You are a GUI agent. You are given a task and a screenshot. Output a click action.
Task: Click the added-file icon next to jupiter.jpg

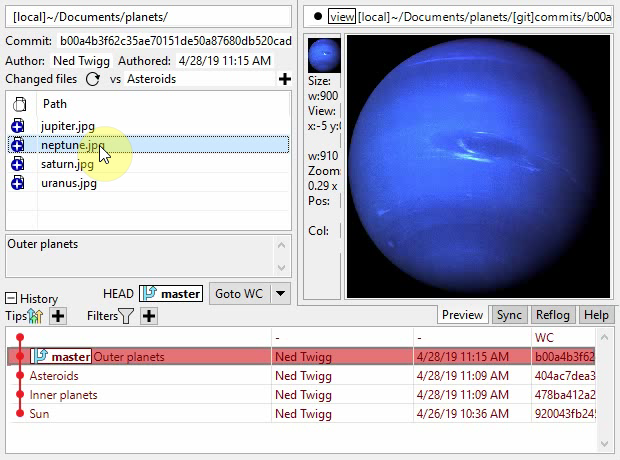click(x=18, y=126)
